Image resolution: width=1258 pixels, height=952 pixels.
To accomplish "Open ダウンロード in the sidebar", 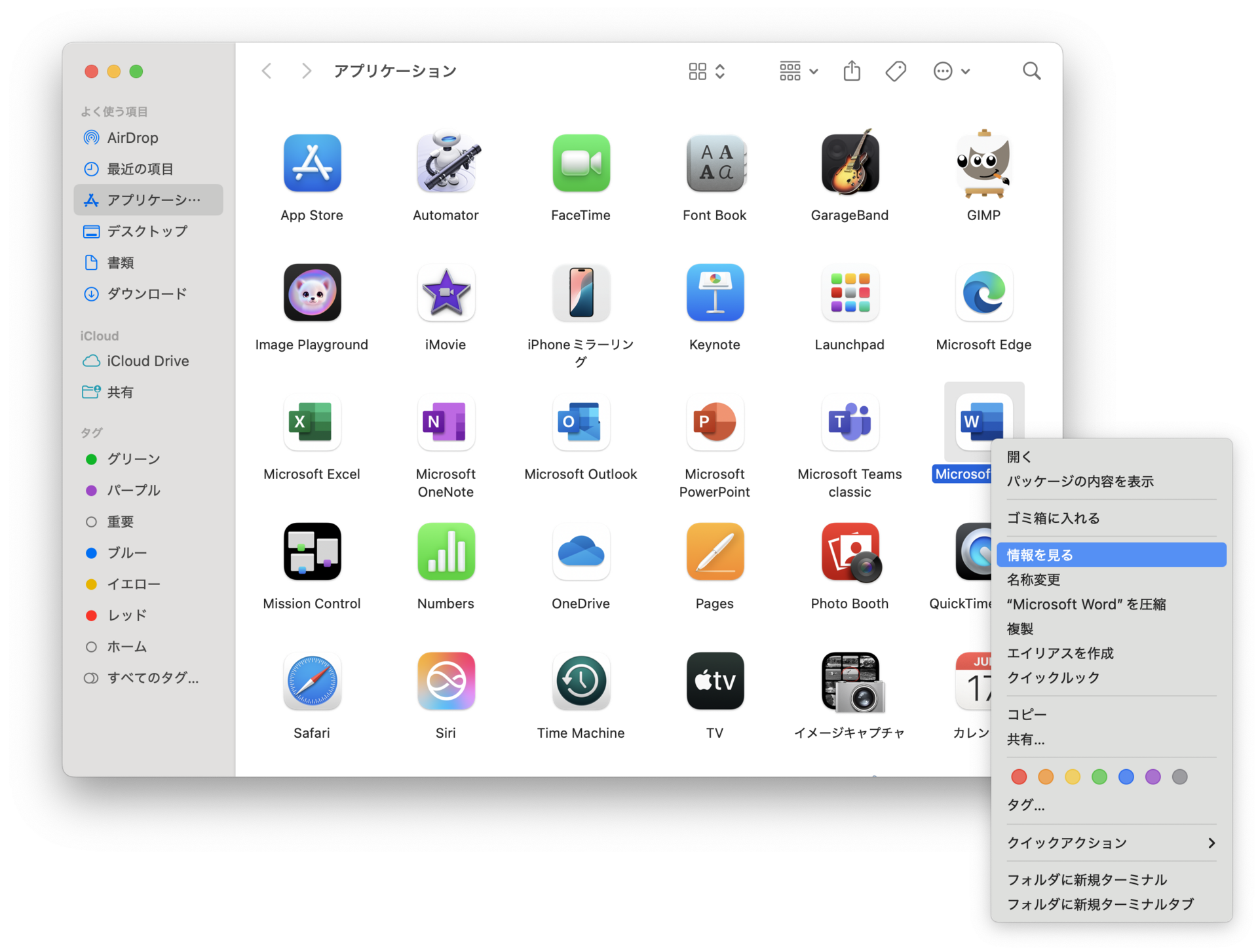I will 148,294.
